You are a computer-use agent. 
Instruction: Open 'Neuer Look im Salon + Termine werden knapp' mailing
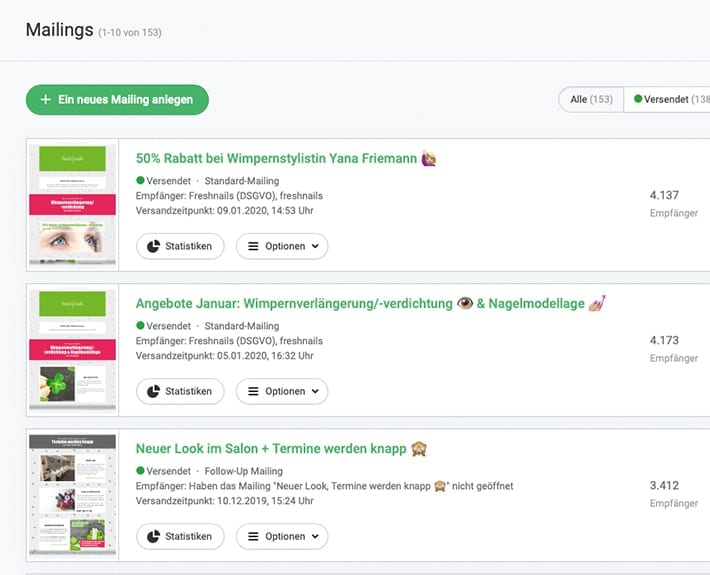[281, 449]
